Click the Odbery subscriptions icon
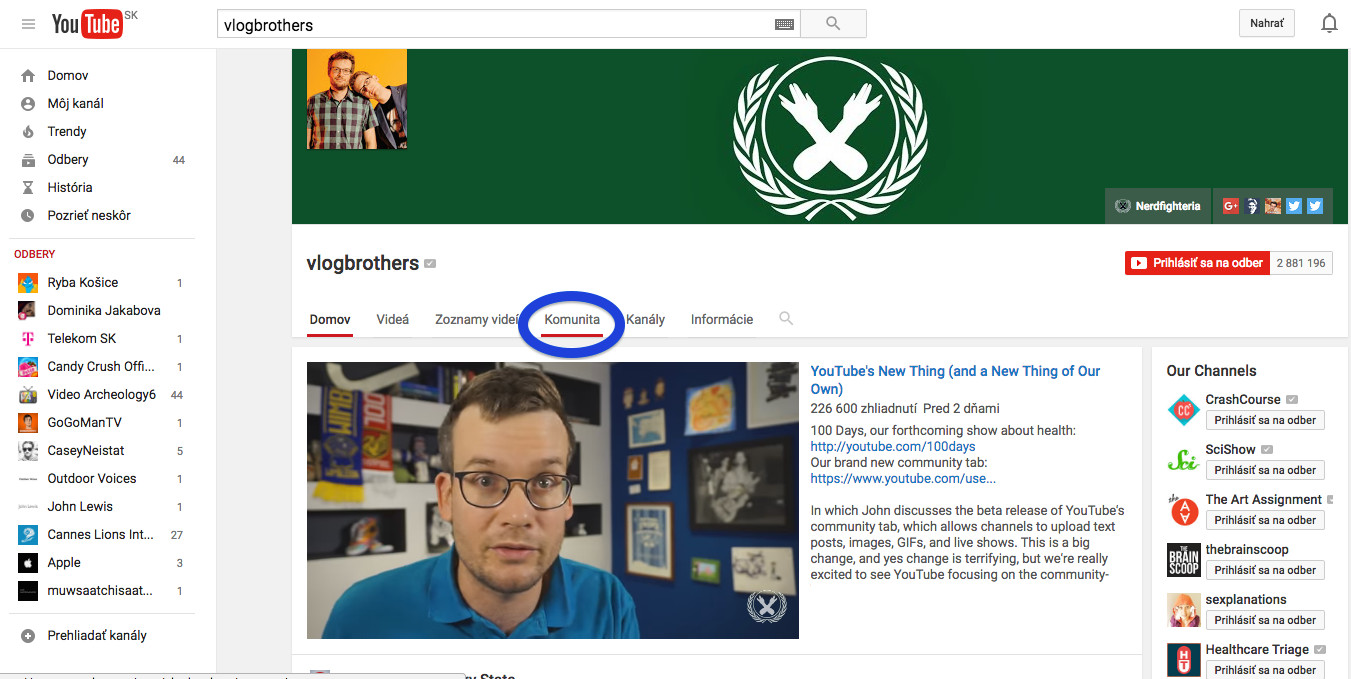Viewport: 1351px width, 679px height. click(28, 159)
